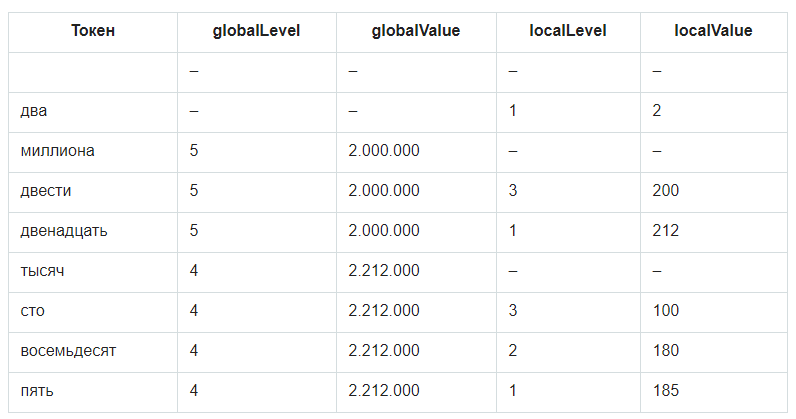Screen dimensions: 796x419
Task: Click the localLevel column header
Action: point(567,31)
